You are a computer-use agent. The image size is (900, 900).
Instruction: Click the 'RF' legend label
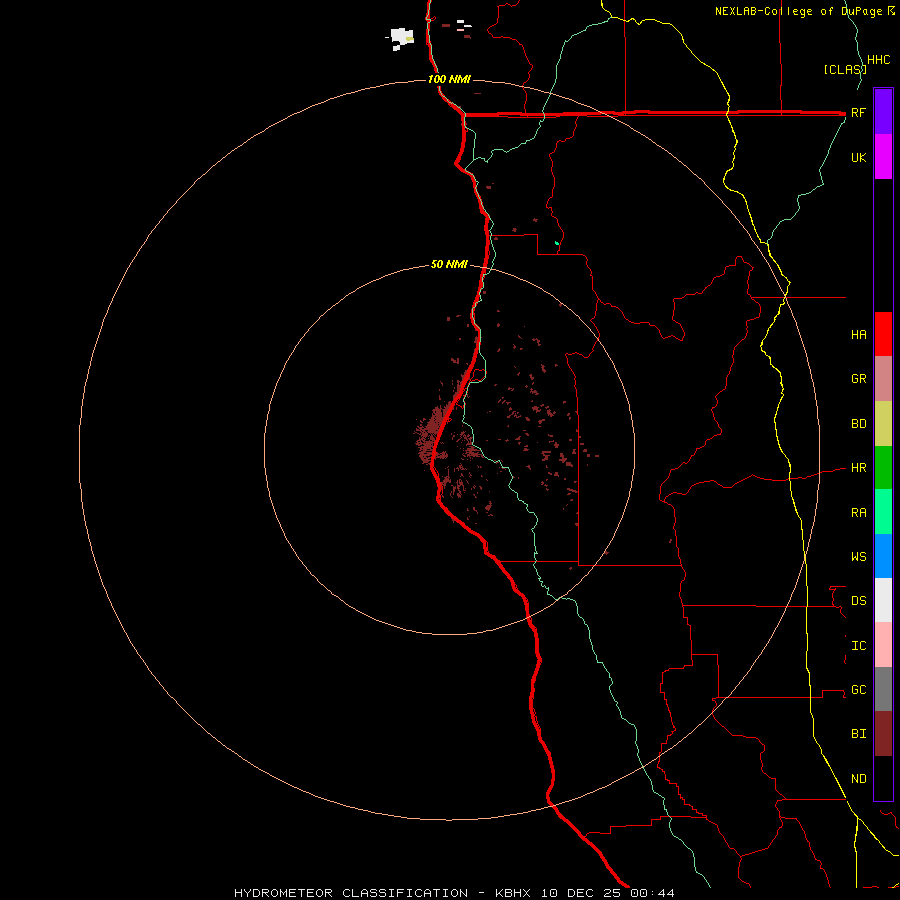coord(858,113)
